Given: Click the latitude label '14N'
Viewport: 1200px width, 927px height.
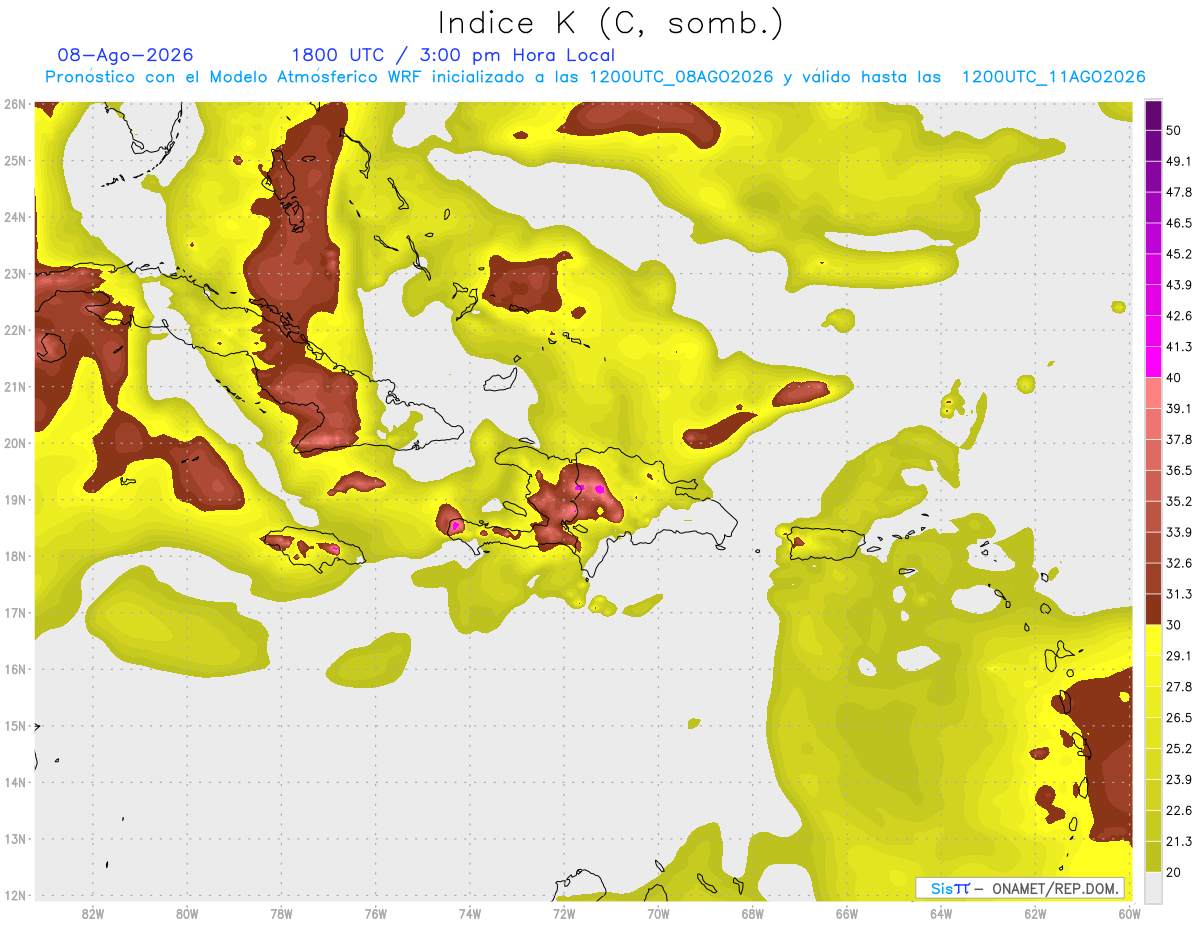Looking at the screenshot, I should coord(15,782).
